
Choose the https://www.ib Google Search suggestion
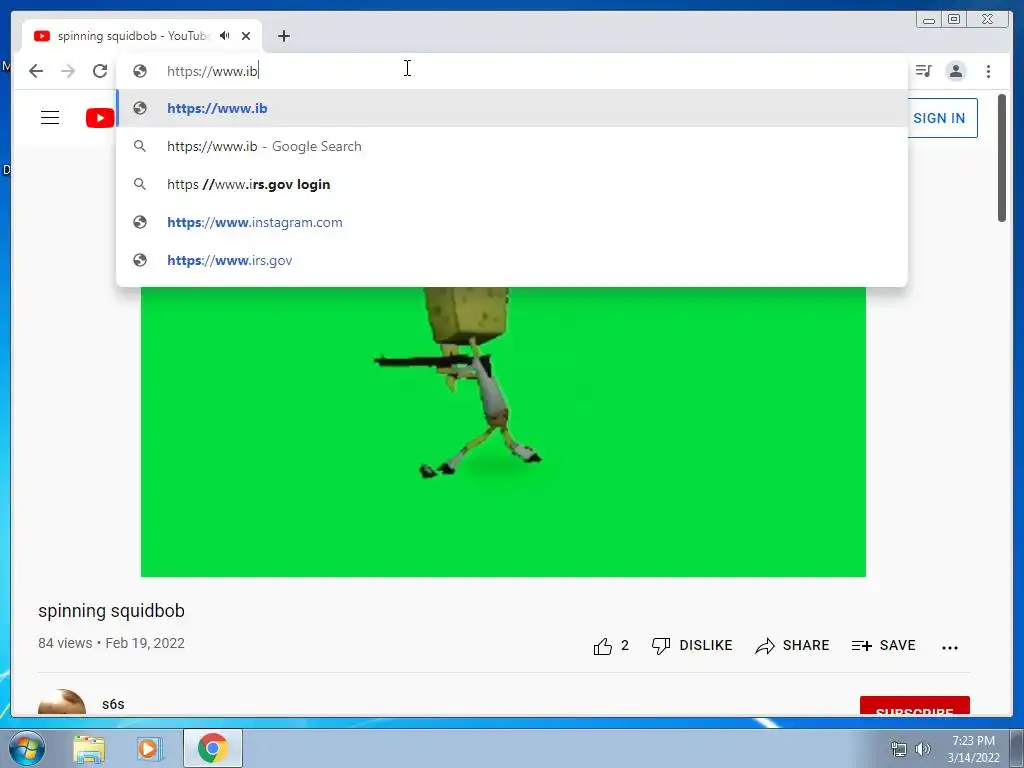(512, 146)
